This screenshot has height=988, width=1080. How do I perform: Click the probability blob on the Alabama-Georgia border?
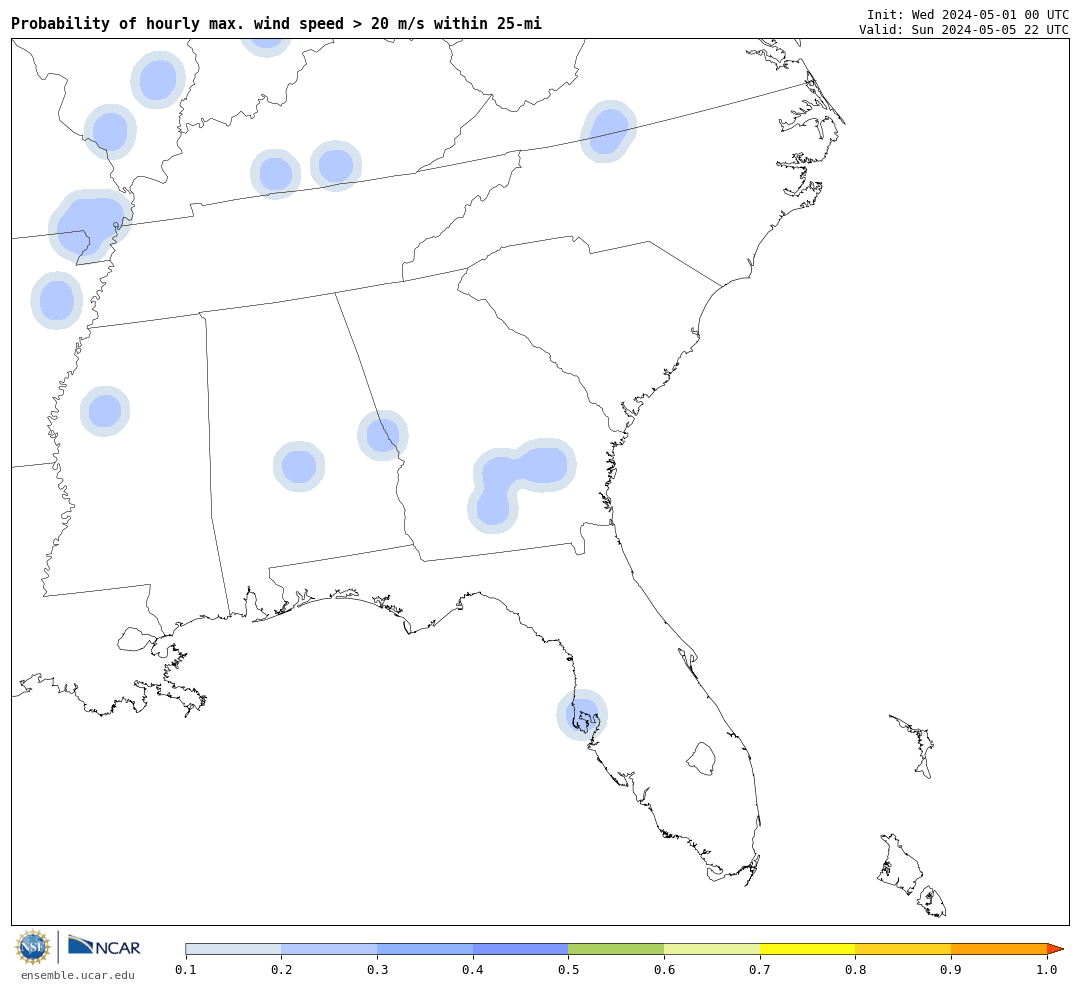pyautogui.click(x=382, y=435)
